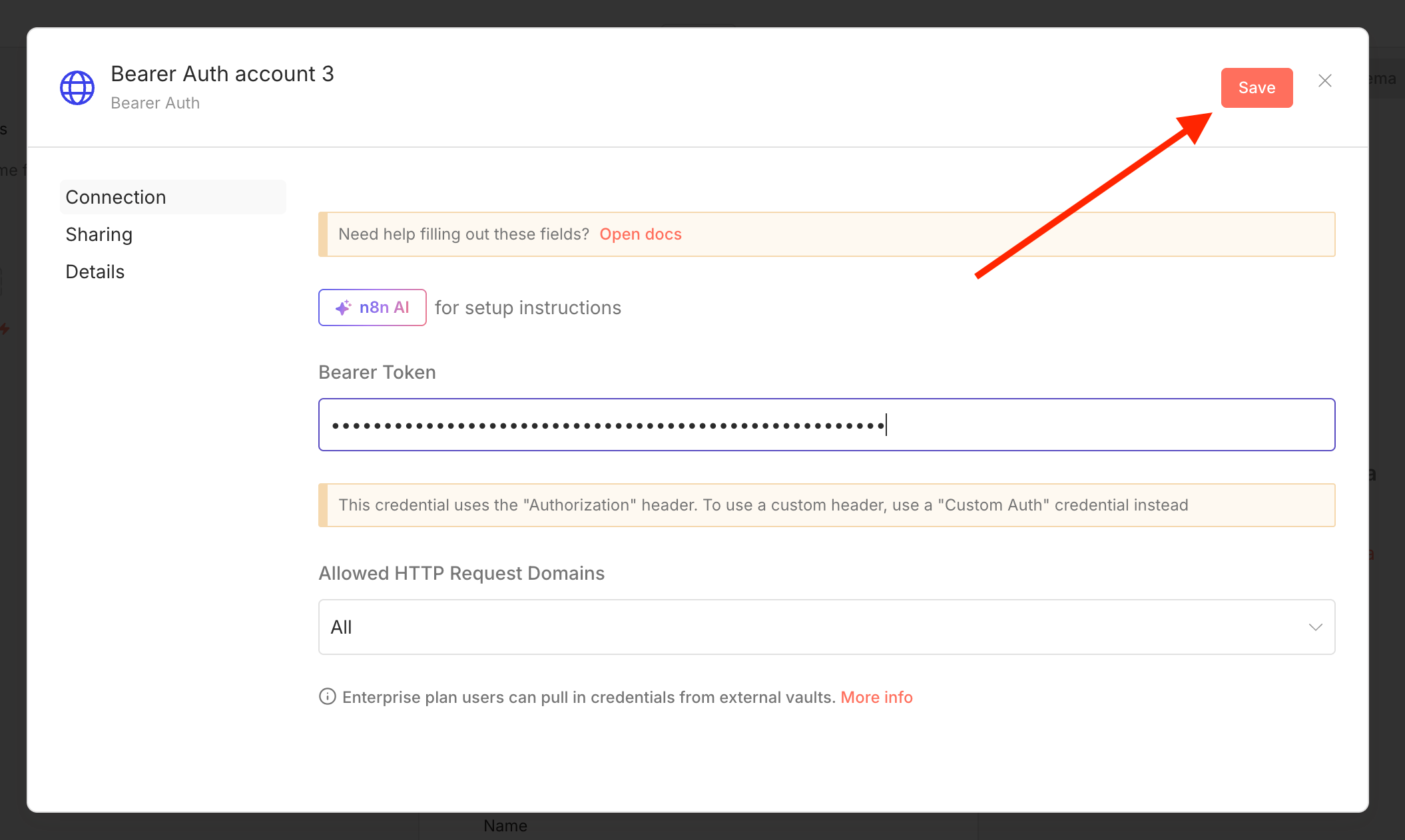Open the n8n AI setup assistant
1405x840 pixels.
point(372,308)
